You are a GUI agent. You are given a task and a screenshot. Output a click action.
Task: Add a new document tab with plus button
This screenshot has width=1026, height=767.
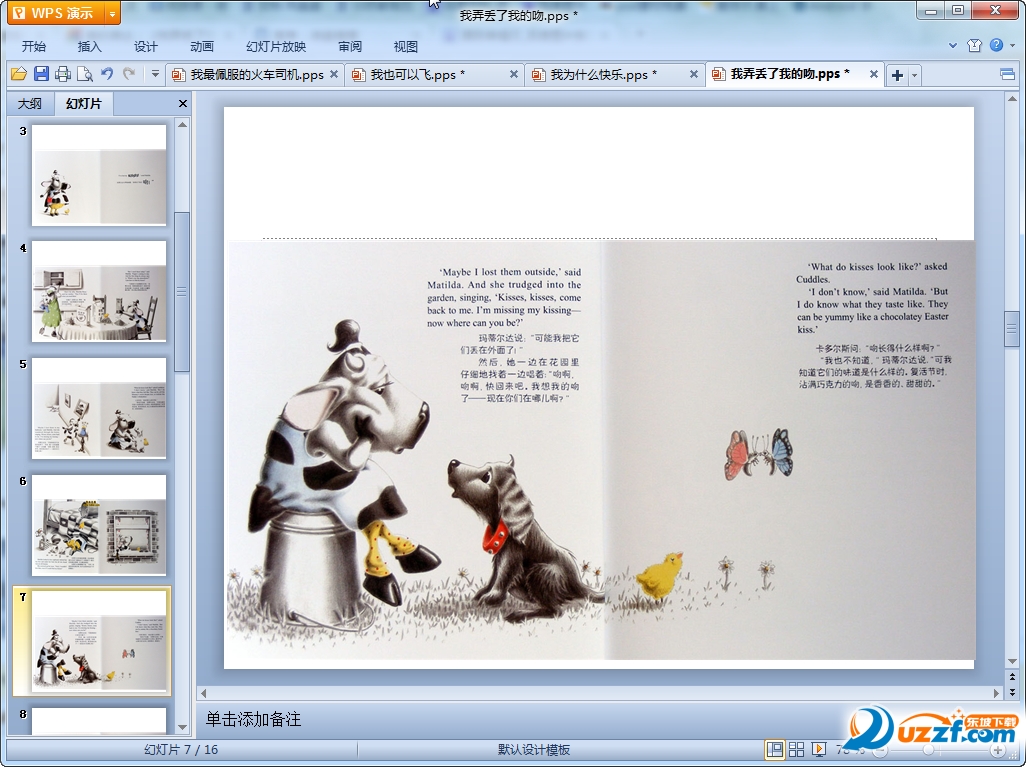coord(897,75)
